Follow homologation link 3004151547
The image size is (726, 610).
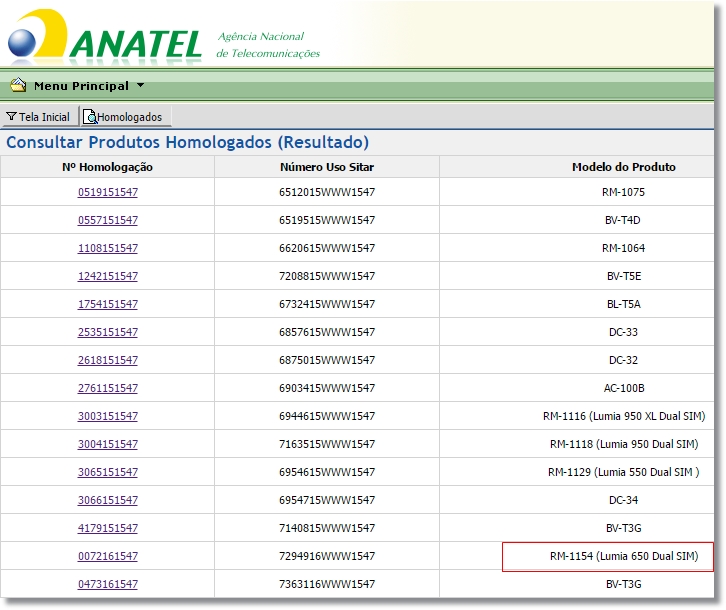[x=108, y=444]
